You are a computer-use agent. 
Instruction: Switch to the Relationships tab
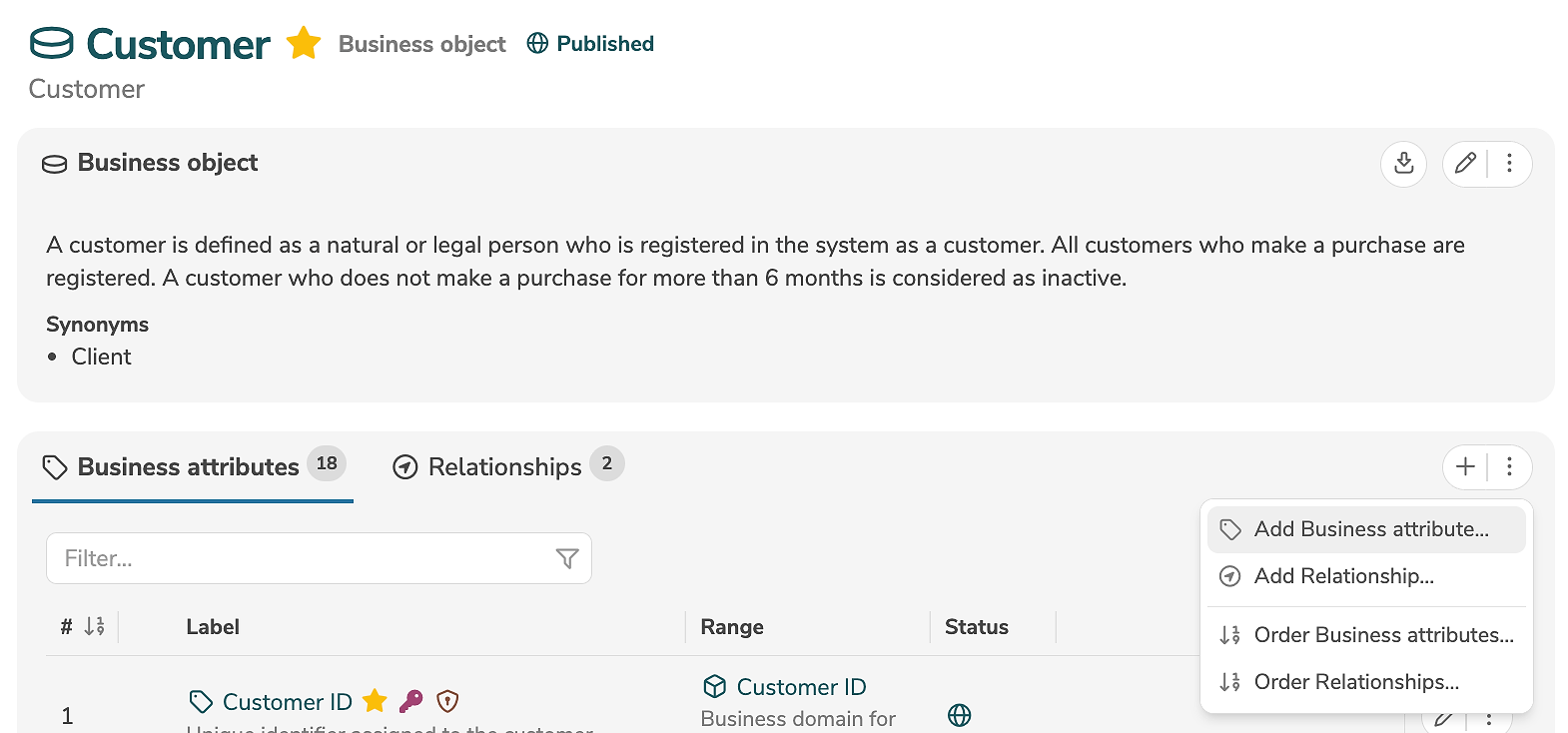[504, 466]
